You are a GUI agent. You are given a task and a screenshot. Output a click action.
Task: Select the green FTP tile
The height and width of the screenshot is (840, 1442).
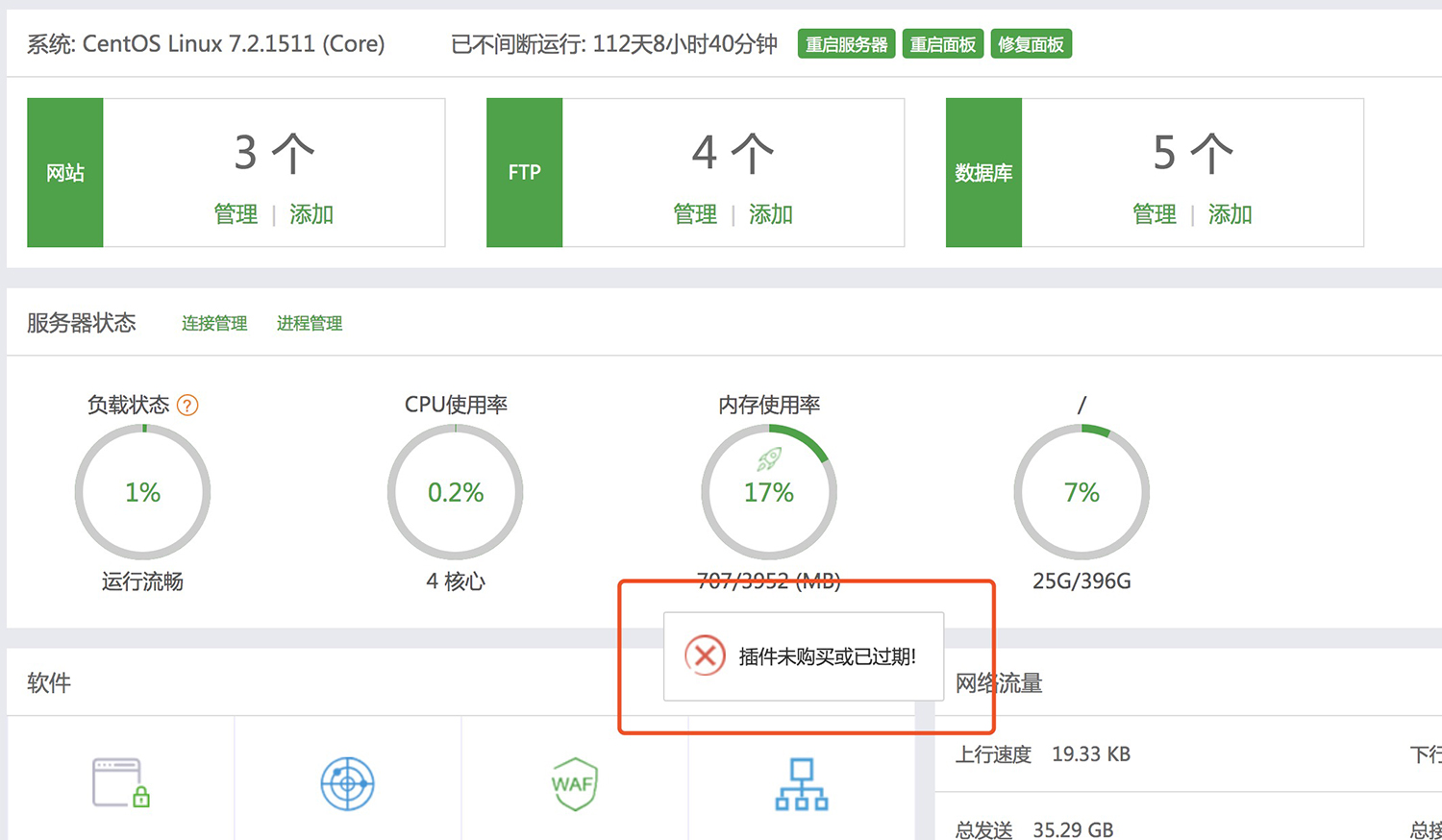[x=525, y=173]
